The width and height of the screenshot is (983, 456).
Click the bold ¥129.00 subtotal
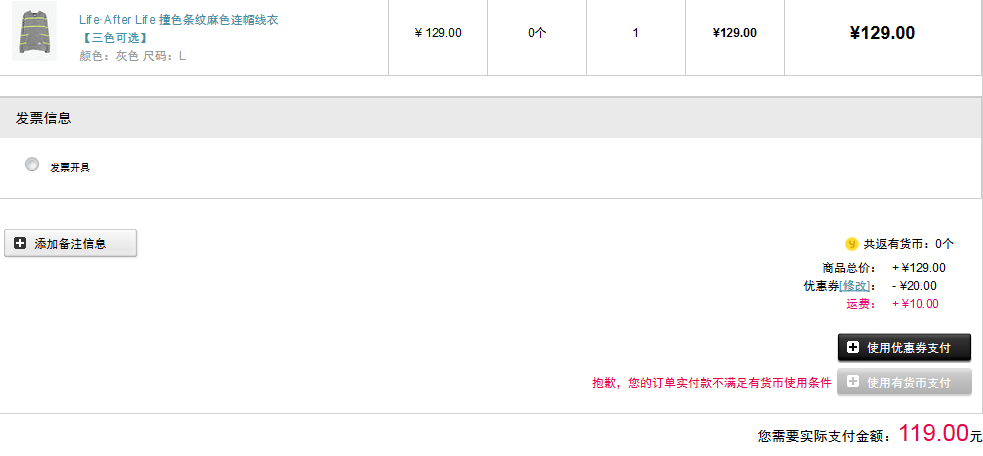coord(734,33)
